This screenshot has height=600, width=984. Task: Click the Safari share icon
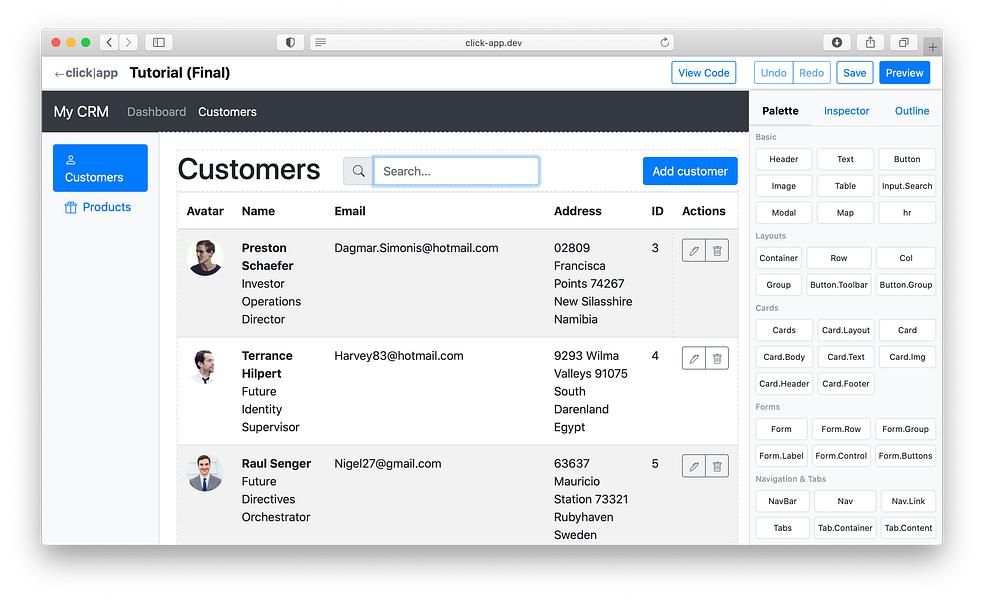click(x=870, y=42)
